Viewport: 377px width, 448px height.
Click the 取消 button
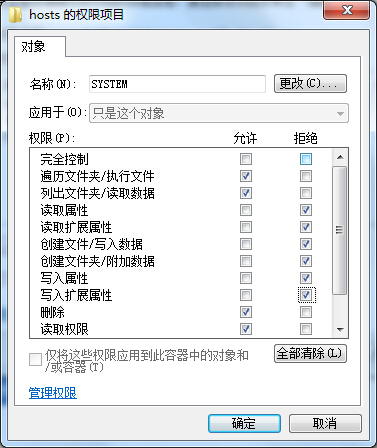(325, 423)
